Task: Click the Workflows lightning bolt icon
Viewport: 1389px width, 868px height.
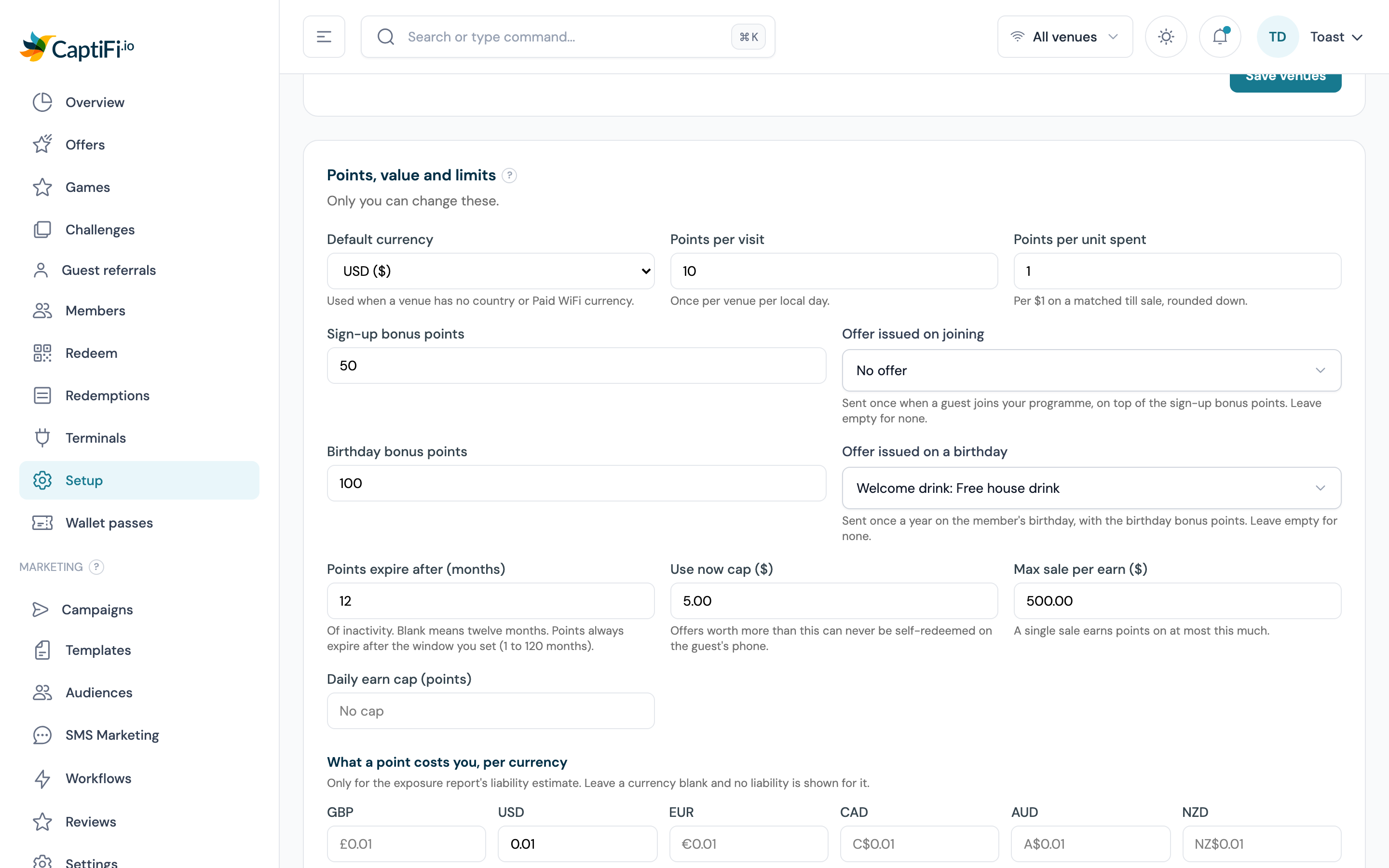Action: (x=42, y=778)
